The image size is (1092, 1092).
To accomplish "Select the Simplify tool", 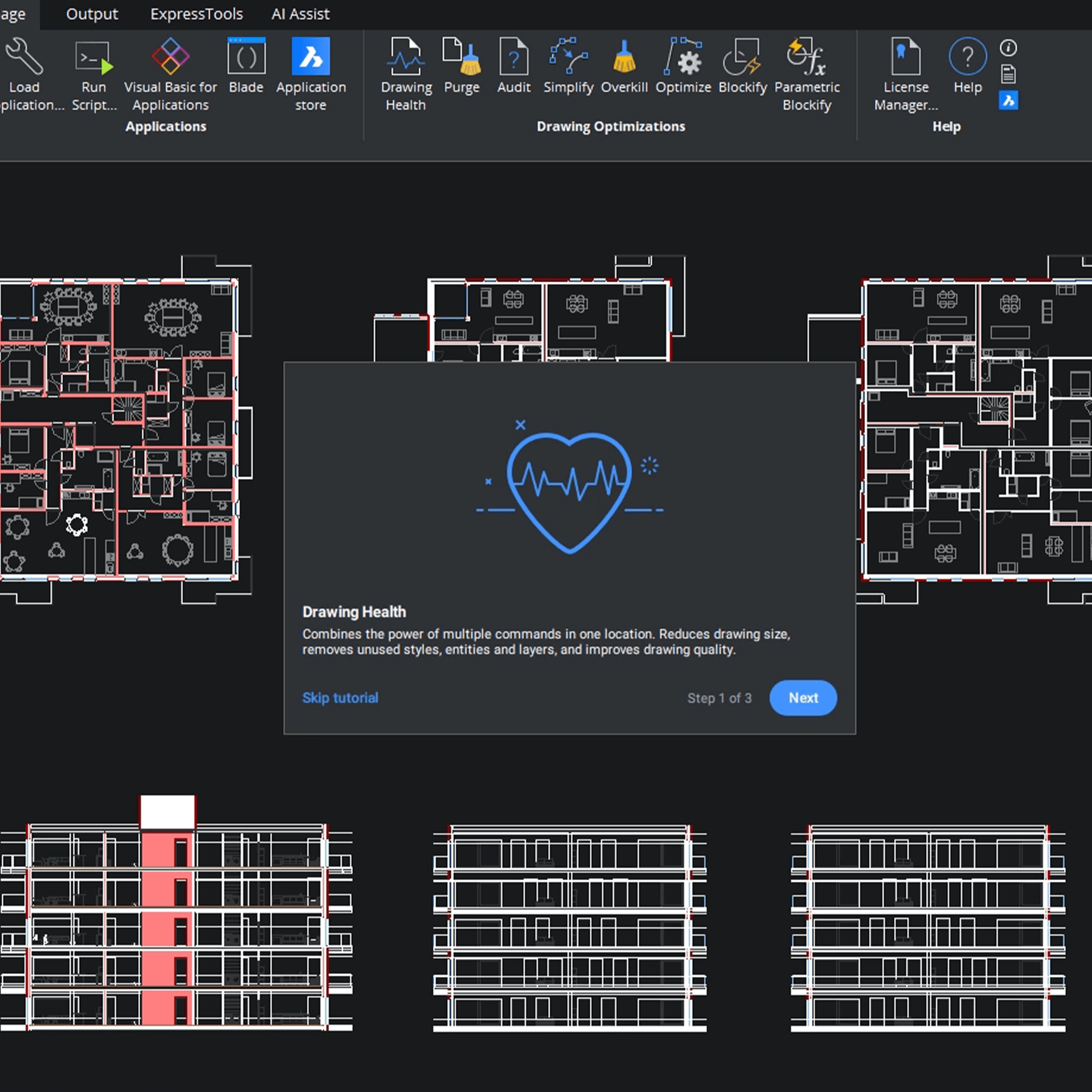I will (568, 66).
